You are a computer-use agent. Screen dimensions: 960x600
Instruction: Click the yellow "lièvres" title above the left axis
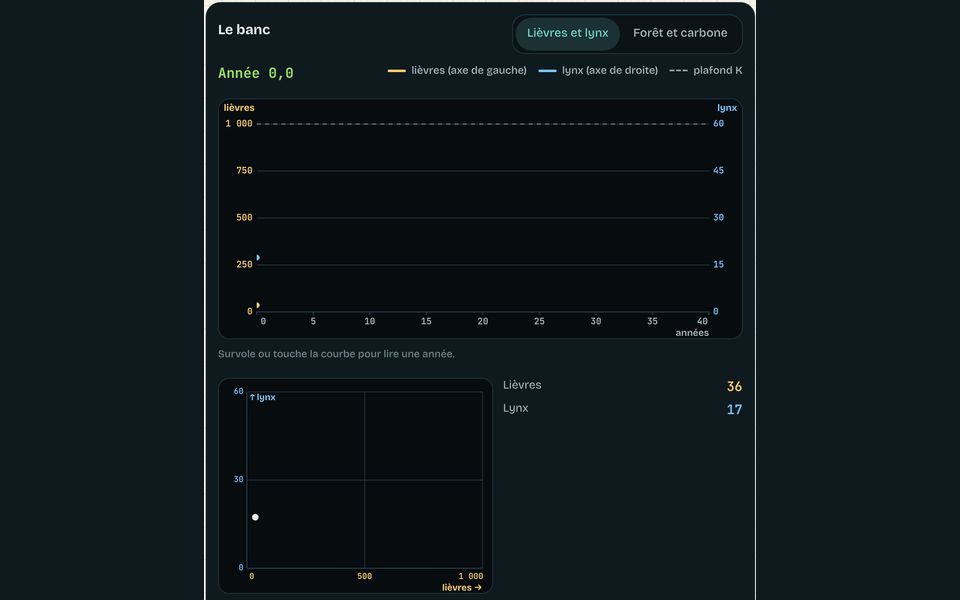pos(239,108)
